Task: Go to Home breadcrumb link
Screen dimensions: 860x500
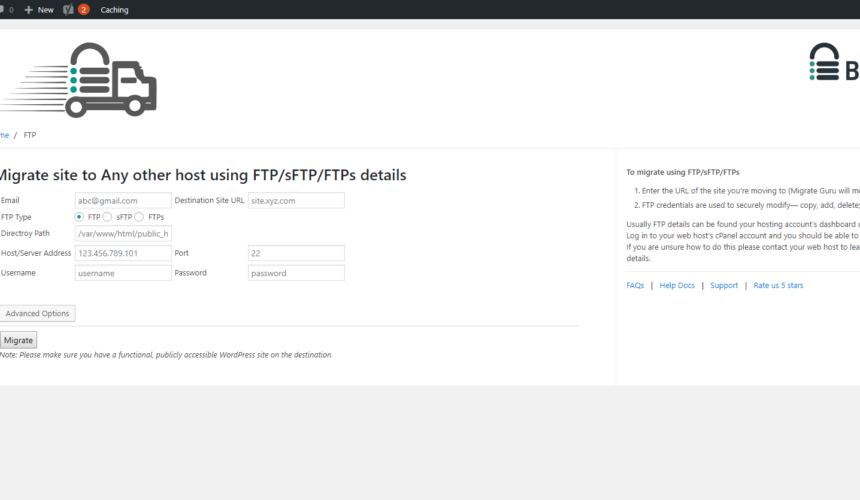Action: tap(4, 135)
